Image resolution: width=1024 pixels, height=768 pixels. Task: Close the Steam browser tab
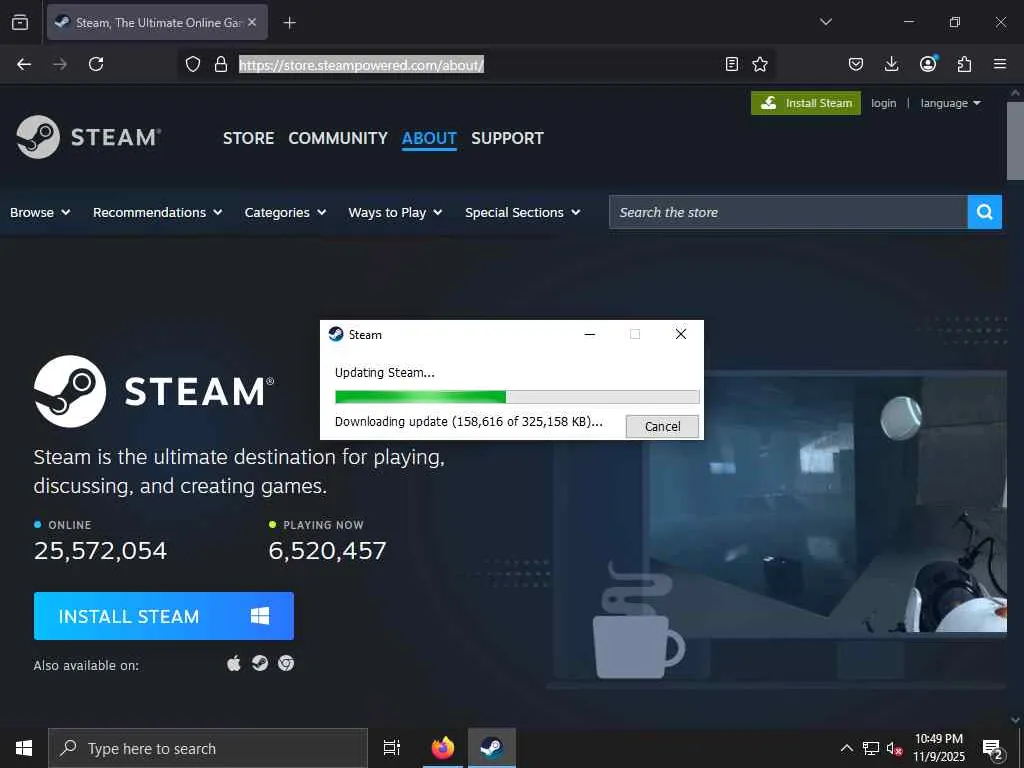click(x=252, y=22)
